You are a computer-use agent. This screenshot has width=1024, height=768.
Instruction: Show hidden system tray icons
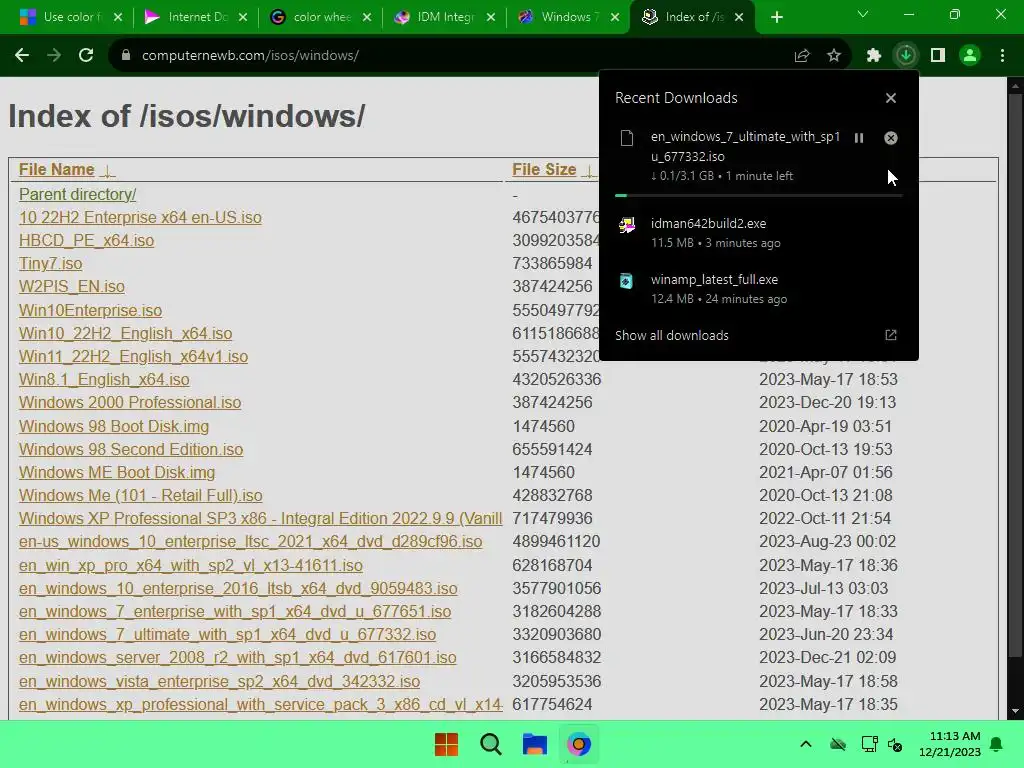[806, 744]
